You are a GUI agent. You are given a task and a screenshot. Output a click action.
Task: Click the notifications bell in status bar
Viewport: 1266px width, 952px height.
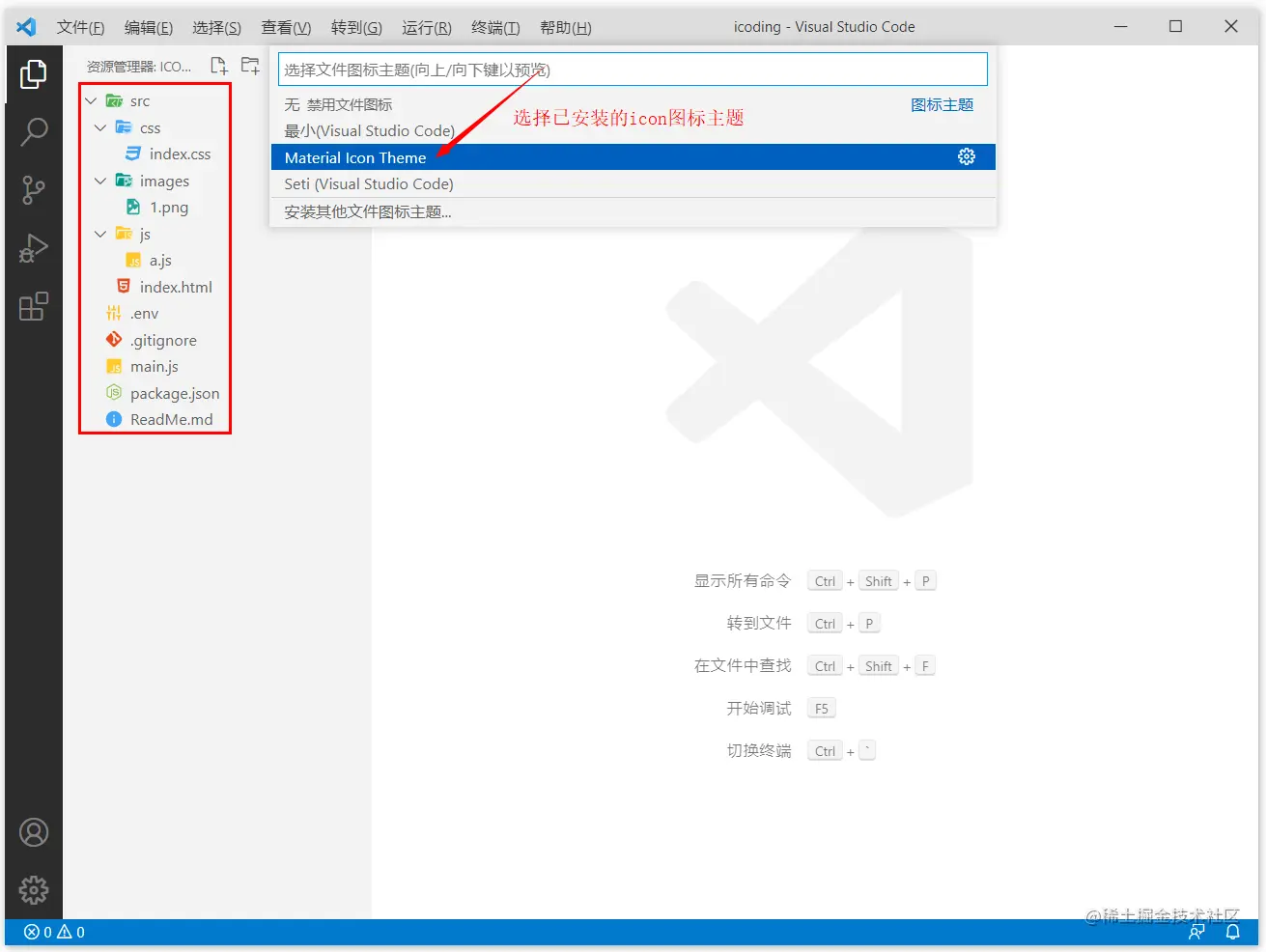pyautogui.click(x=1233, y=932)
